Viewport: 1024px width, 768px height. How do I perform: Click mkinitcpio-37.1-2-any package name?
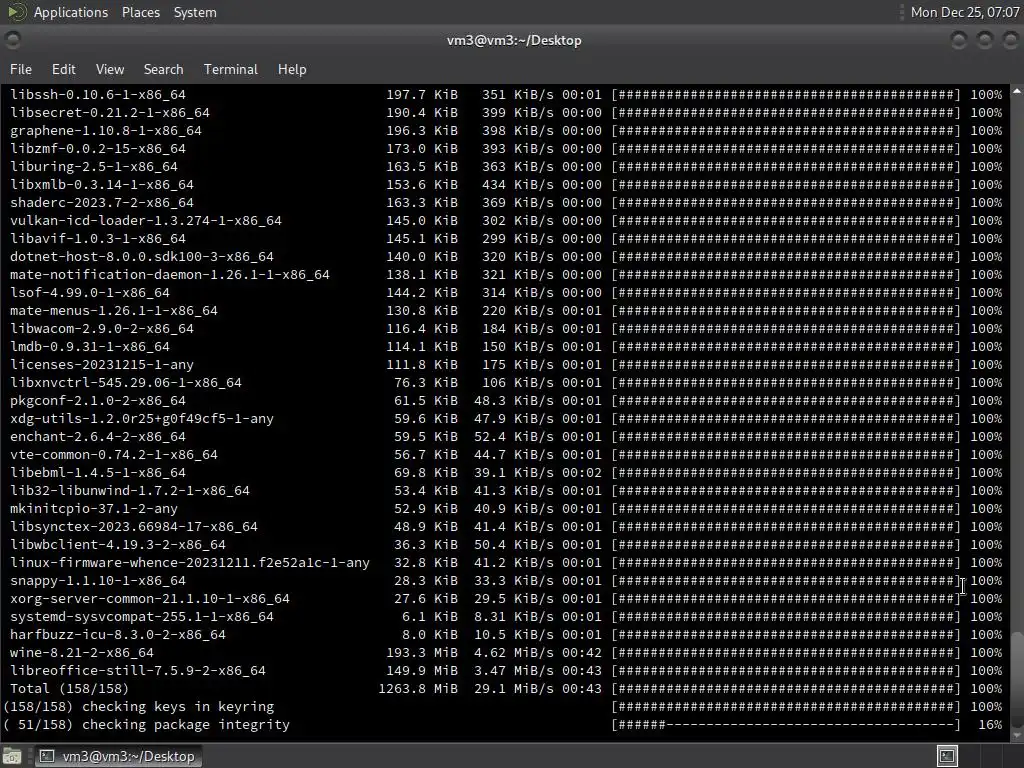pyautogui.click(x=93, y=509)
